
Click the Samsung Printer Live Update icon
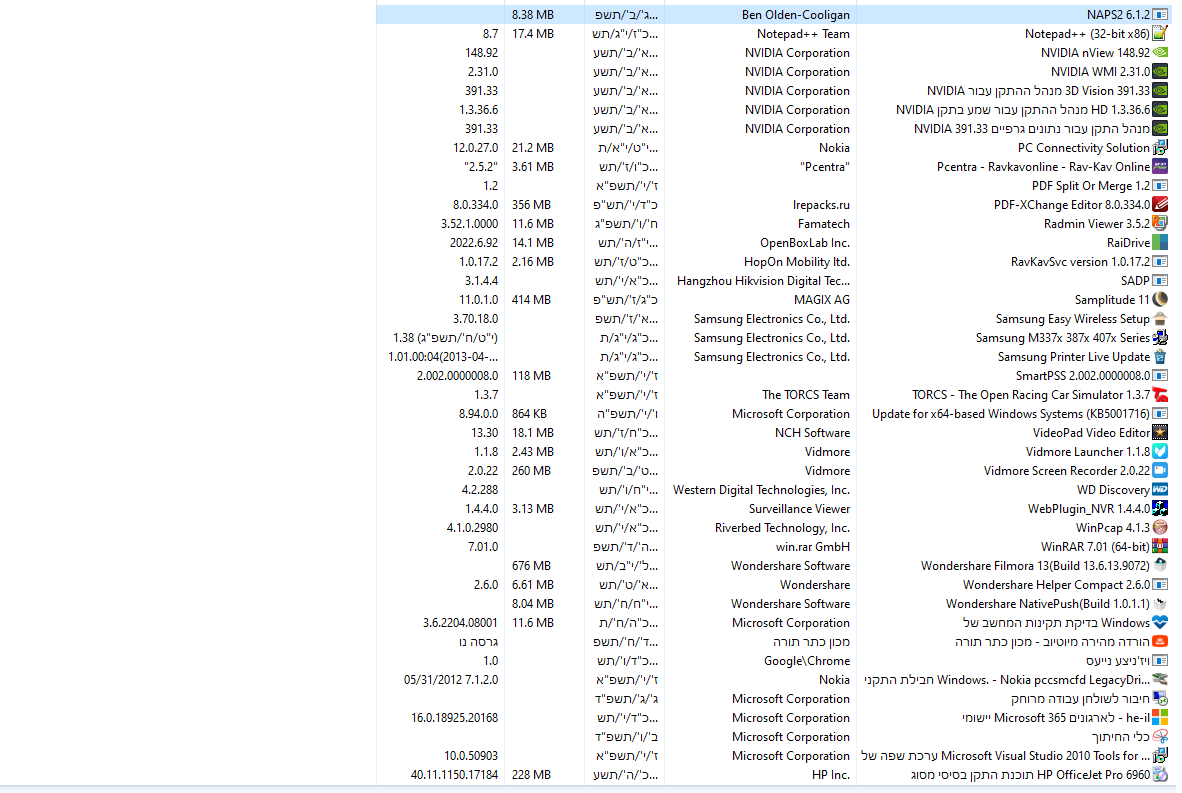(x=1160, y=357)
